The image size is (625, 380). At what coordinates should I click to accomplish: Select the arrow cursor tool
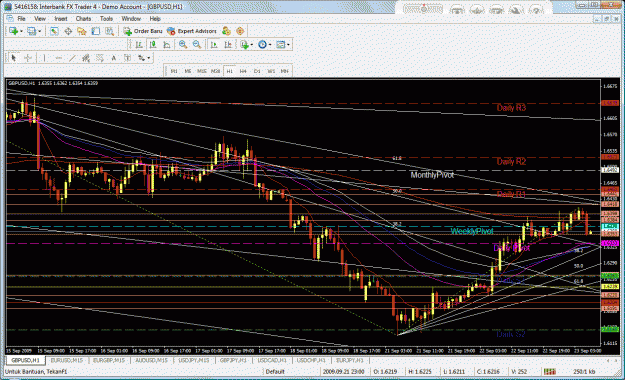click(x=14, y=58)
